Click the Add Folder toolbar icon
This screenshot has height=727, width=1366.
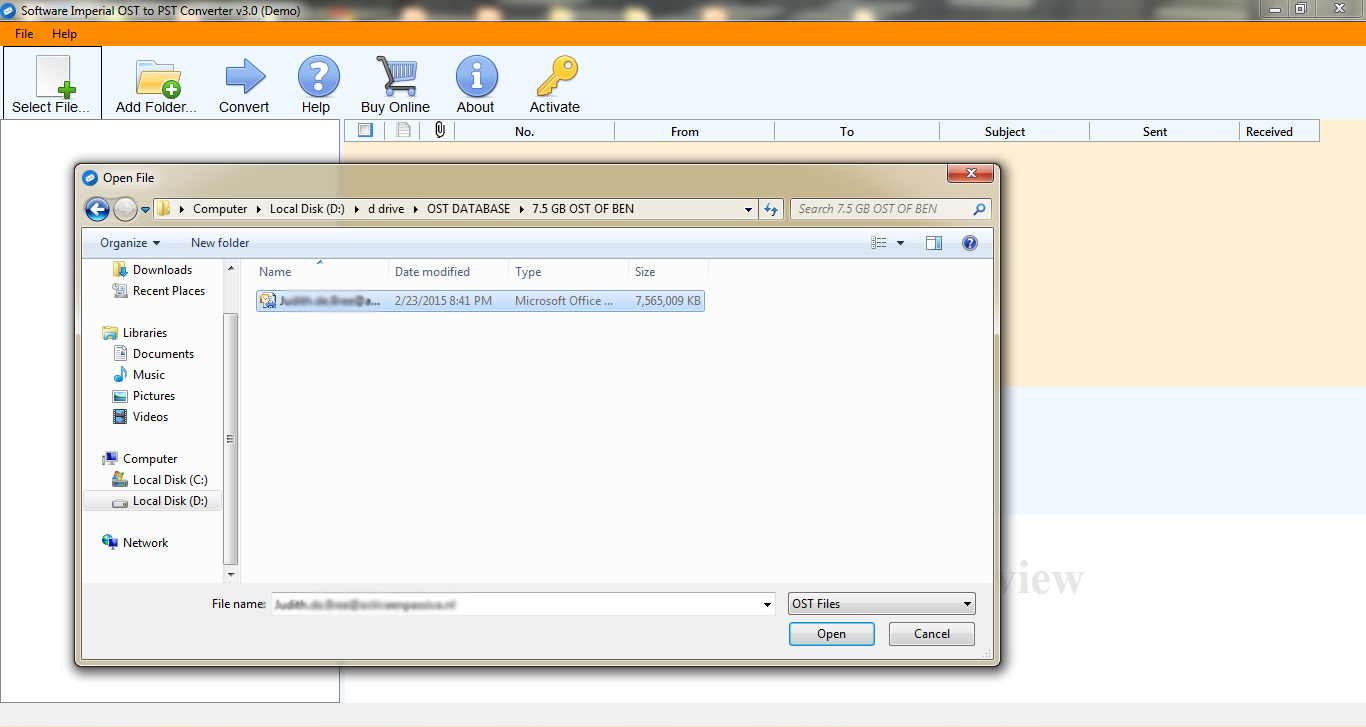[157, 78]
